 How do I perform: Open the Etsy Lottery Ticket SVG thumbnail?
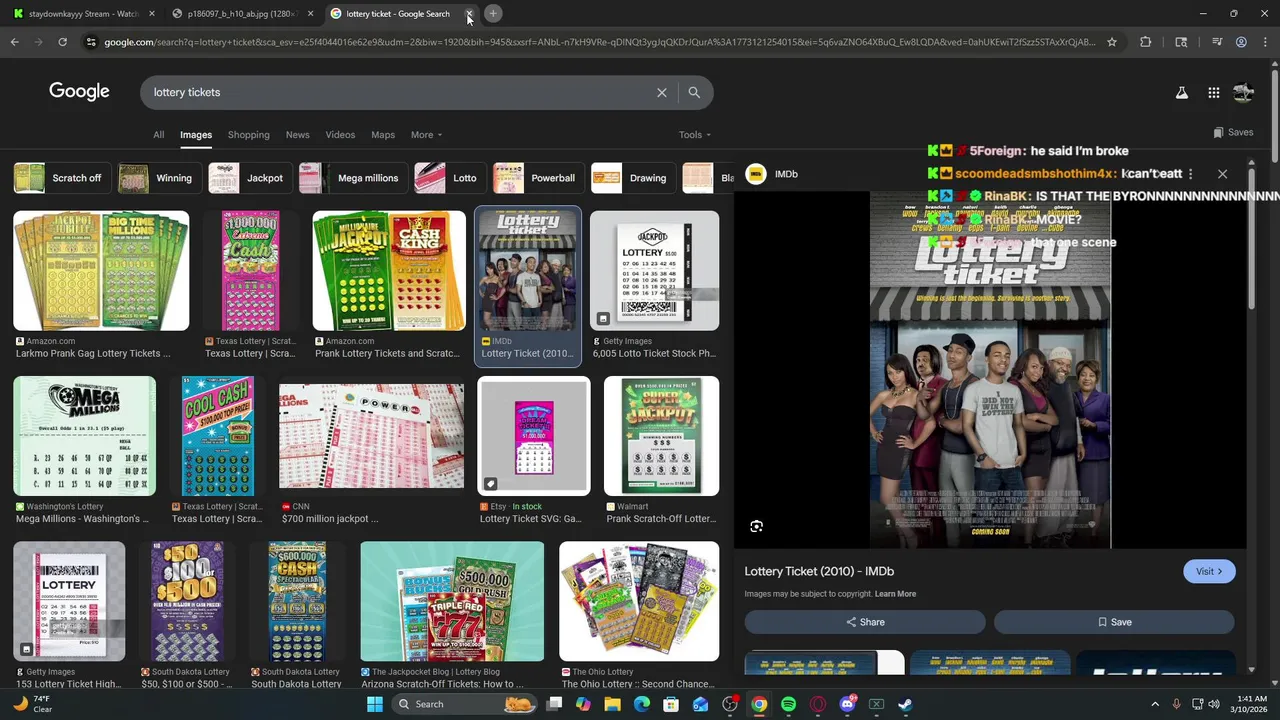coord(534,436)
